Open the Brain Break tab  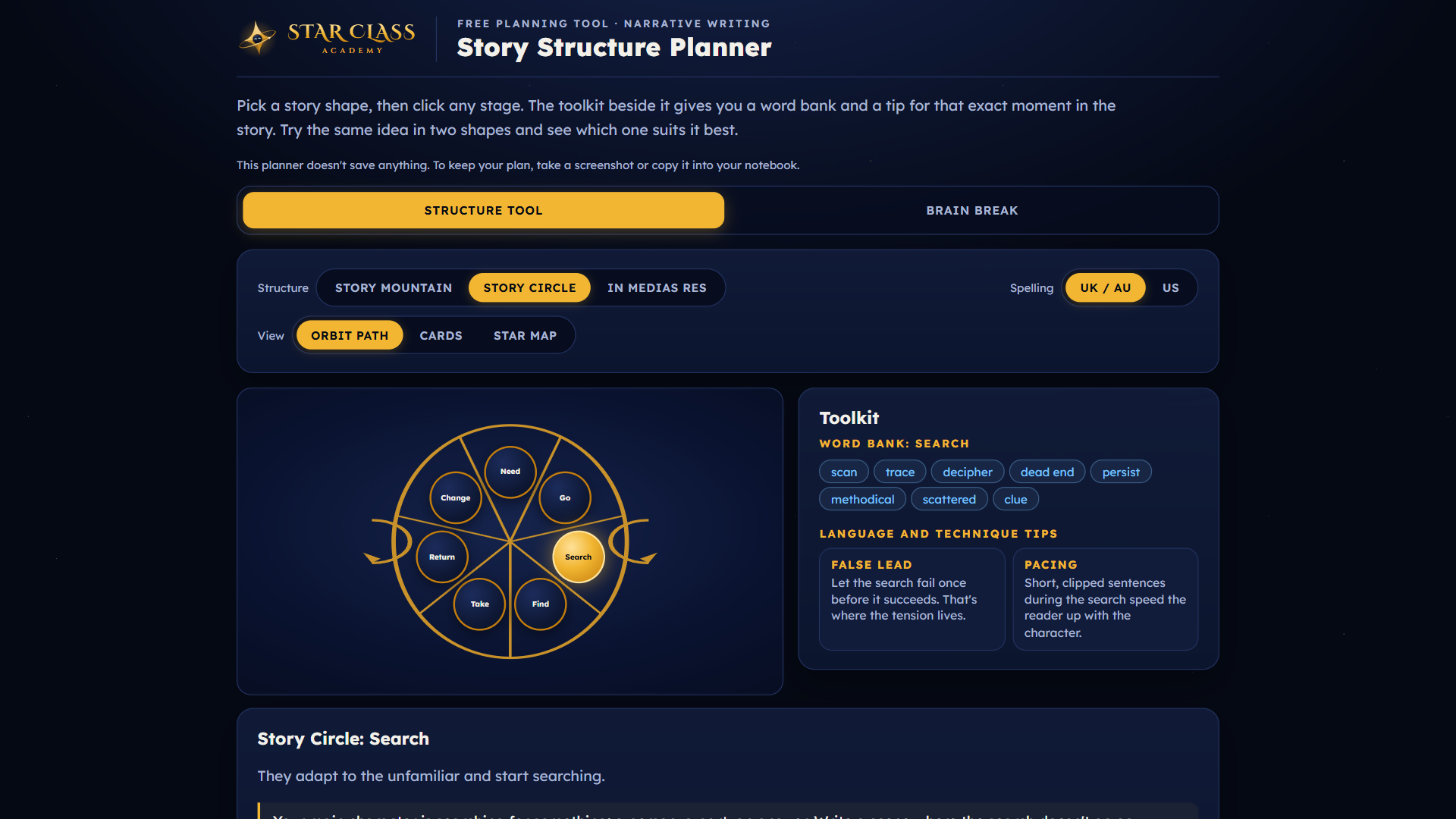point(972,210)
